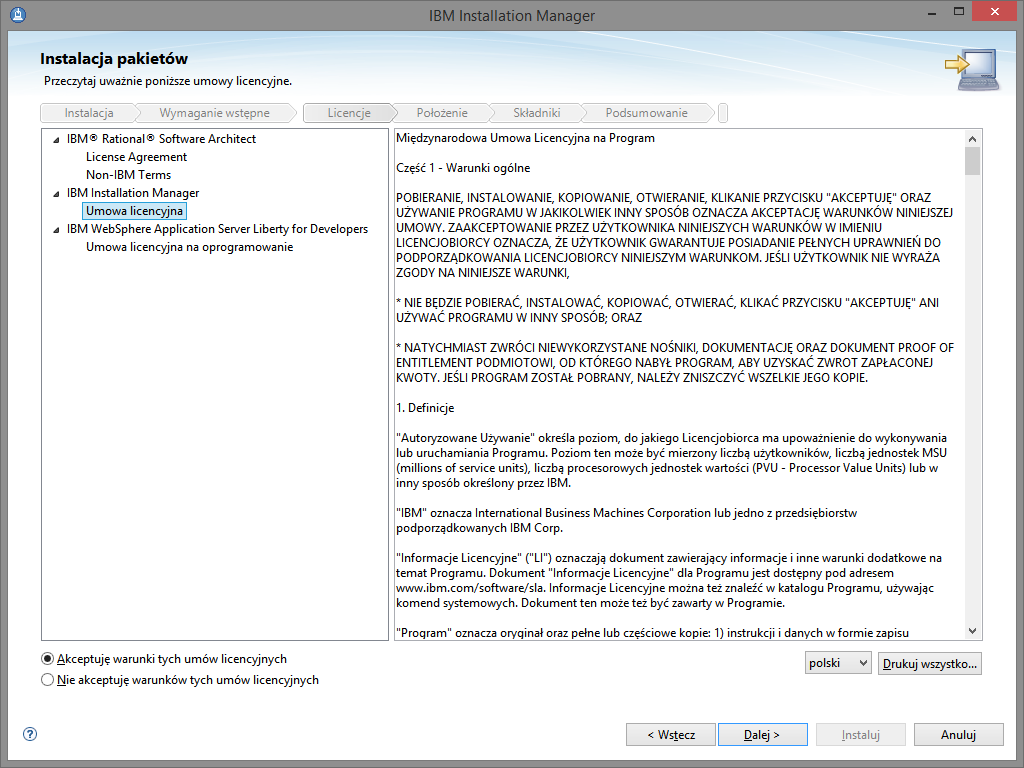1024x768 pixels.
Task: Go to the Instalacja wizard step
Action: point(89,113)
